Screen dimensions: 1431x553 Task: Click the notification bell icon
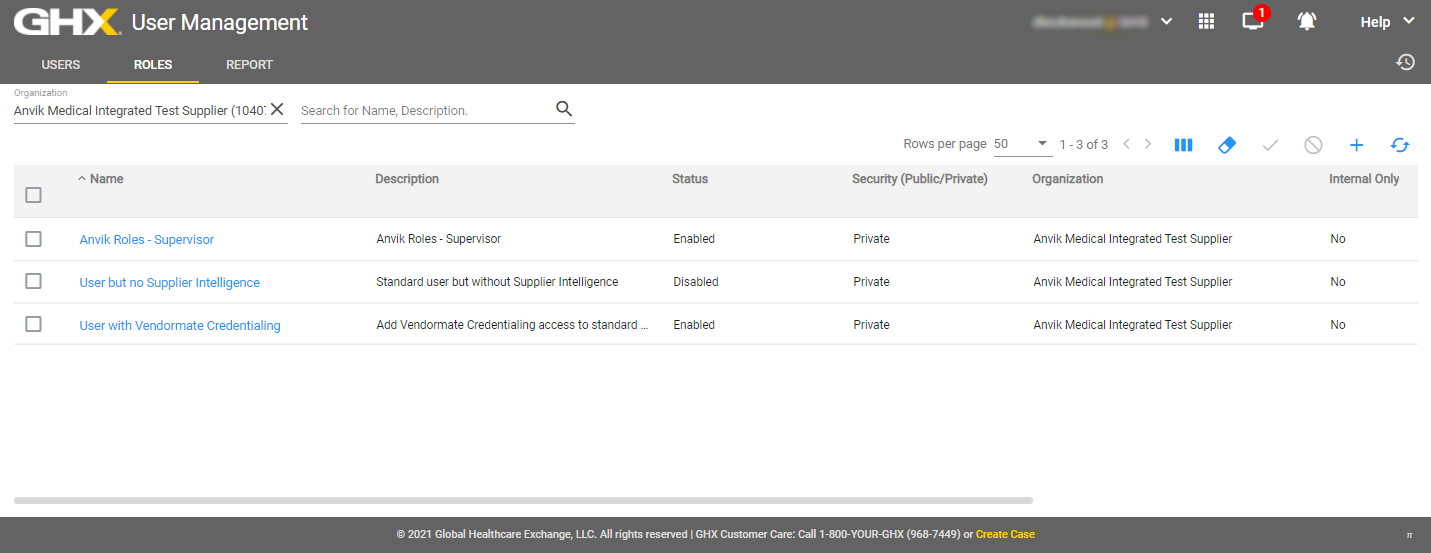(1307, 21)
